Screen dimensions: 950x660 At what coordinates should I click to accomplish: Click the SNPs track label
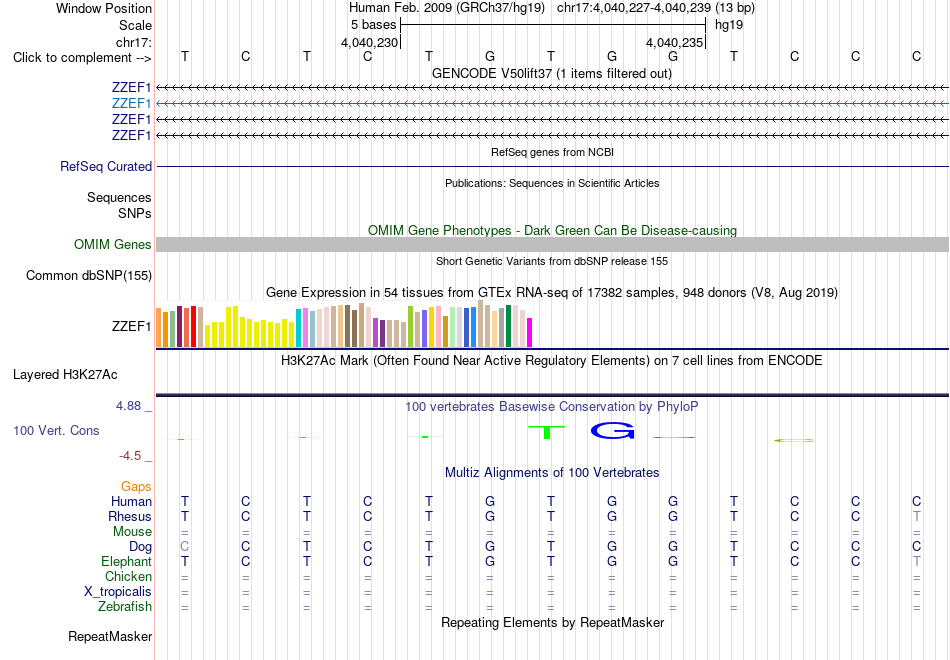(x=135, y=213)
